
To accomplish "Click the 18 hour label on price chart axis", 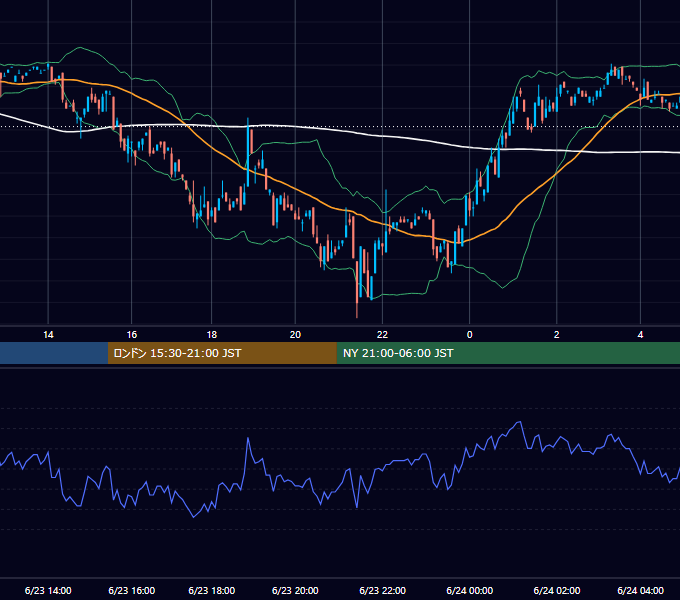I will pyautogui.click(x=212, y=335).
